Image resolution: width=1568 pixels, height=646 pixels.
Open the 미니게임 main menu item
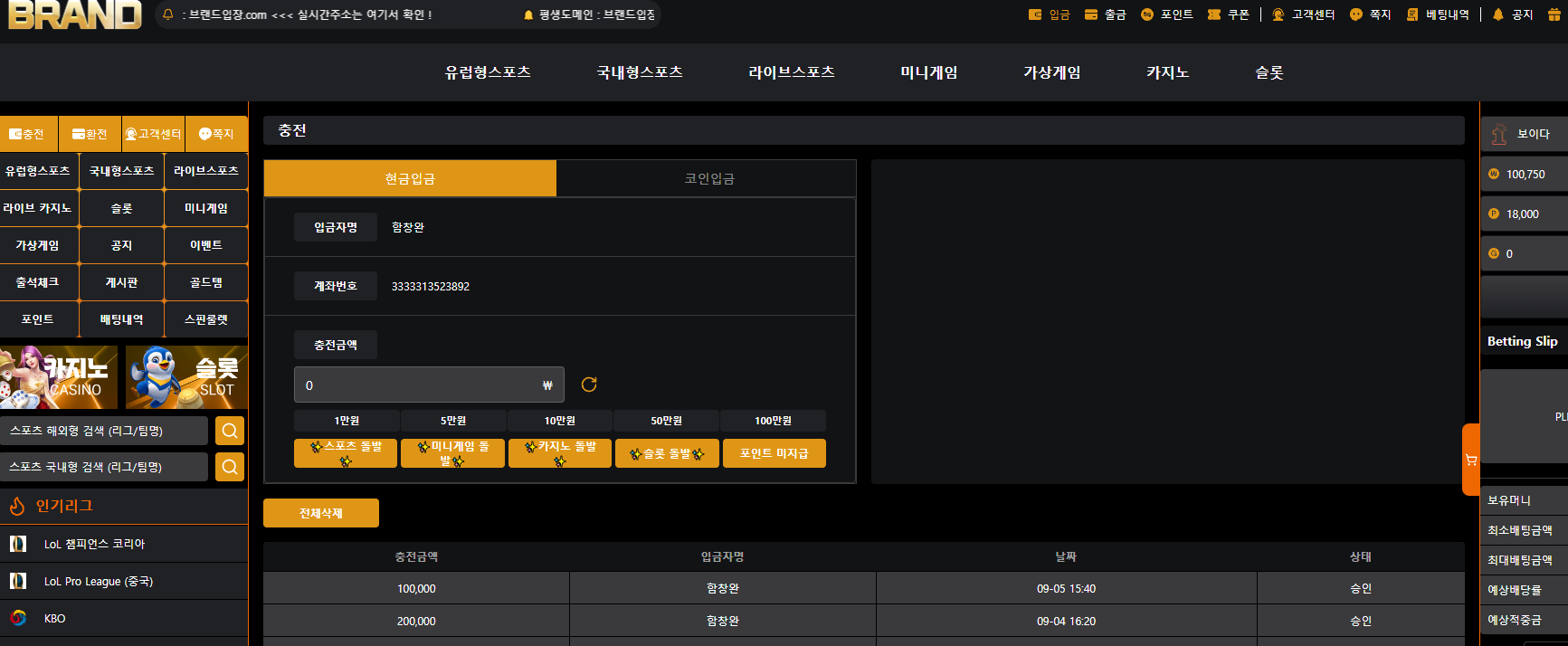tap(928, 72)
